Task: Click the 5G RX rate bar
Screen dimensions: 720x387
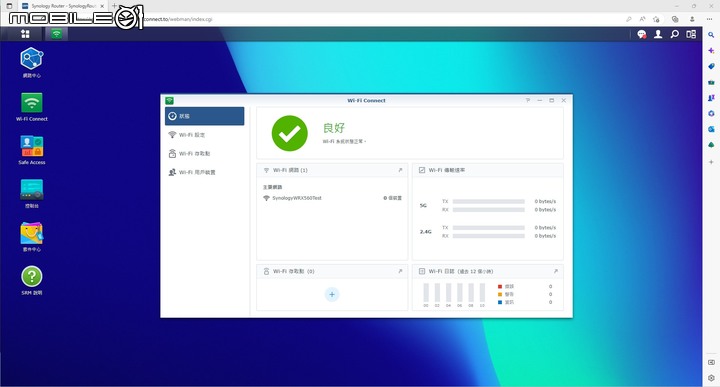Action: pyautogui.click(x=489, y=210)
